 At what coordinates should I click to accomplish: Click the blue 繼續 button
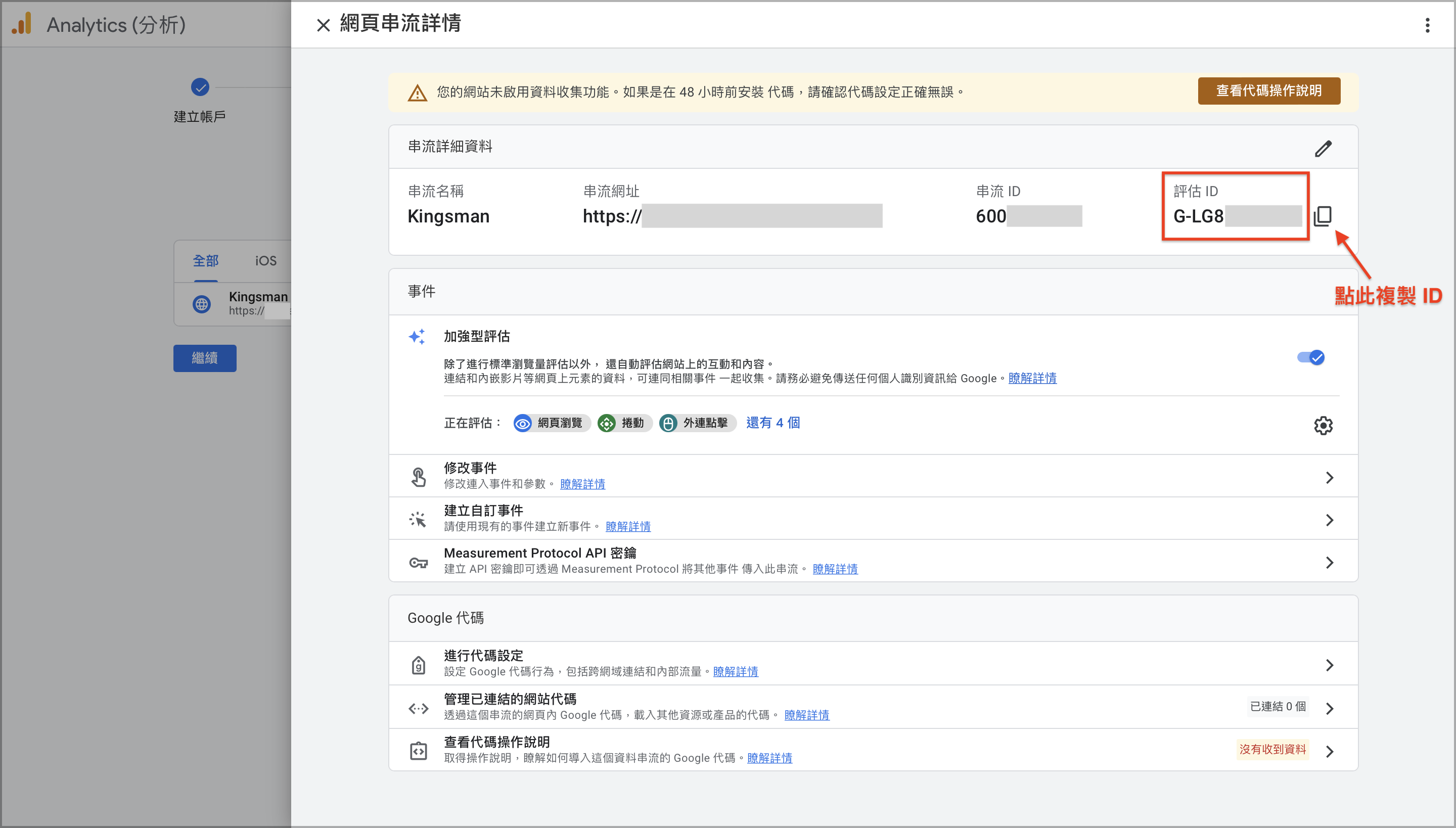tap(205, 358)
